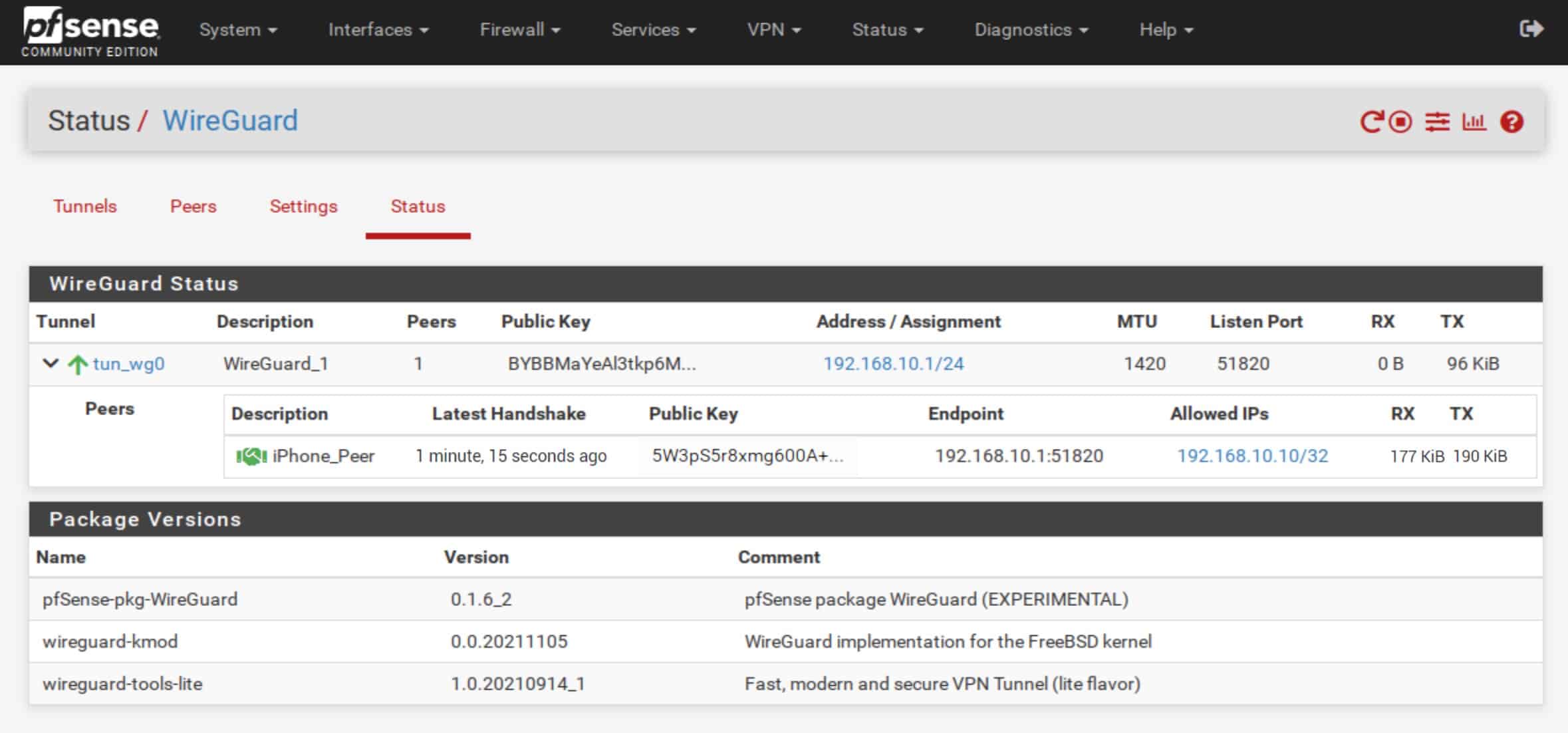The image size is (1568, 733).
Task: Click the pfSense-pkg-WireGuard package name
Action: click(140, 599)
